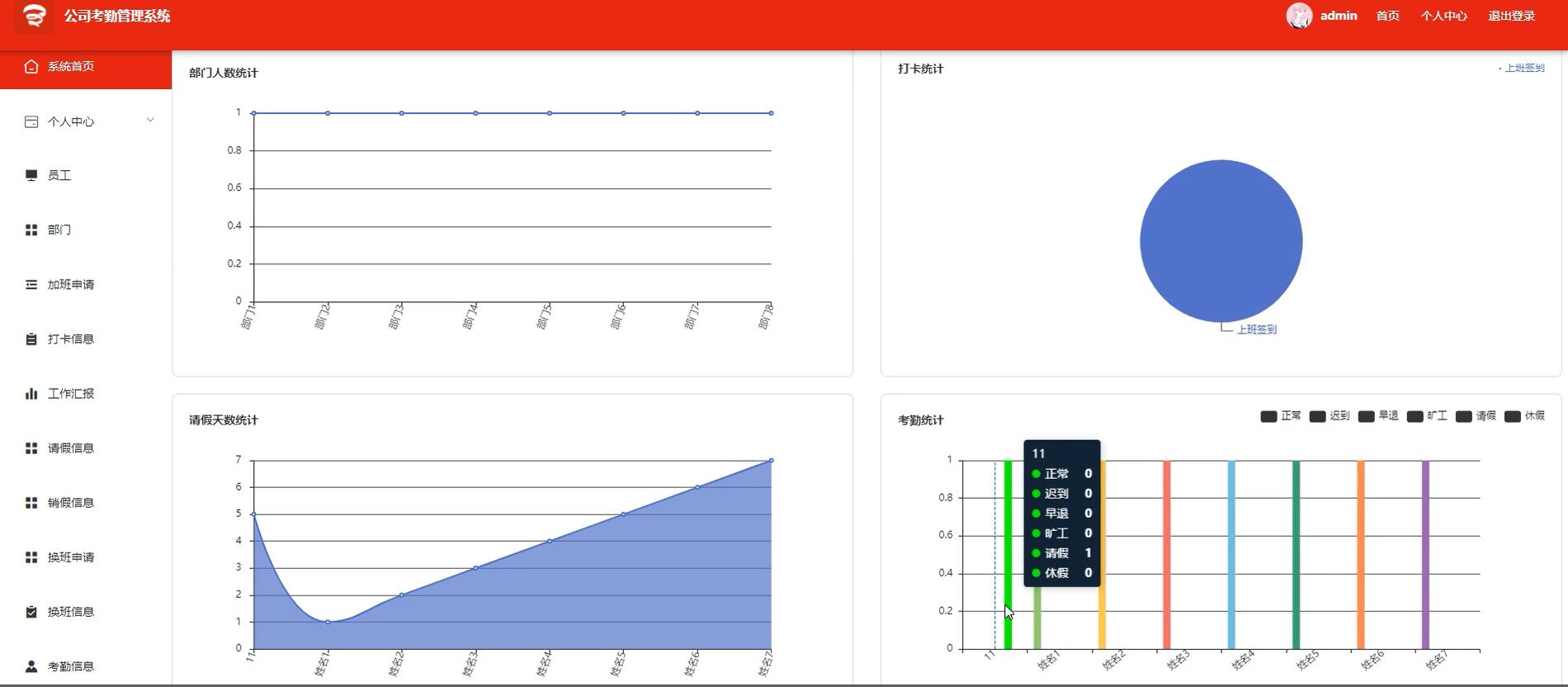Click the 考勤统计 chart title
1568x687 pixels.
tap(920, 419)
